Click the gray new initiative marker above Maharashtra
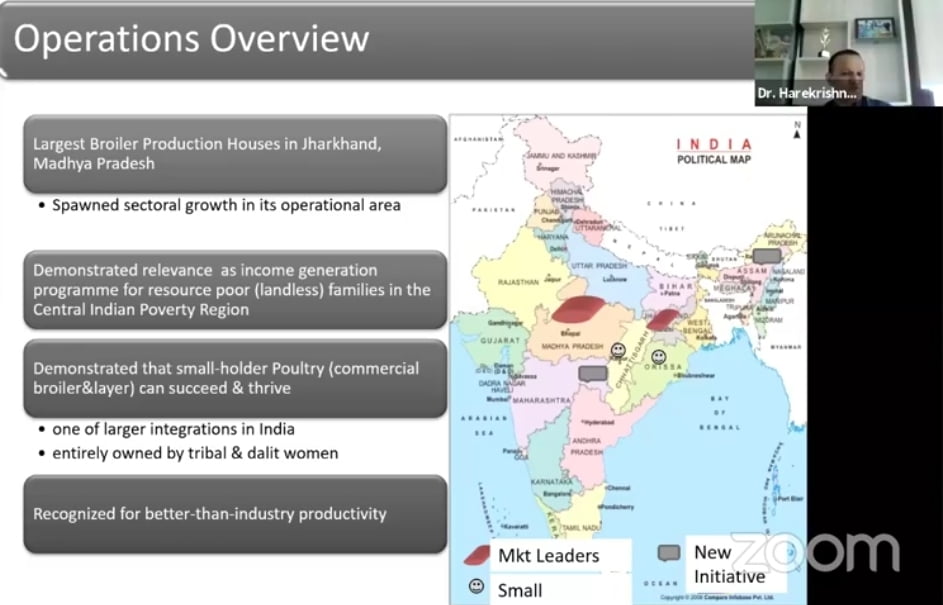 [593, 374]
